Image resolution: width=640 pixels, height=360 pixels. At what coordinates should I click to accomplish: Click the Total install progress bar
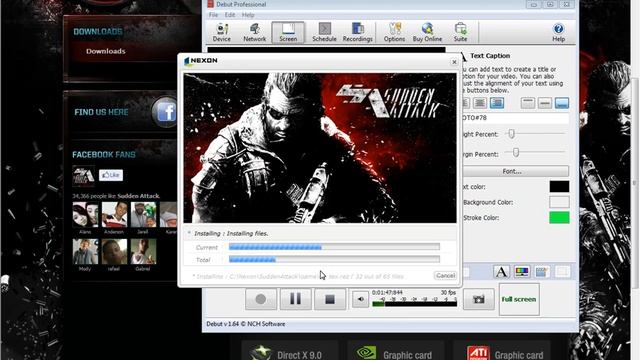pyautogui.click(x=334, y=259)
